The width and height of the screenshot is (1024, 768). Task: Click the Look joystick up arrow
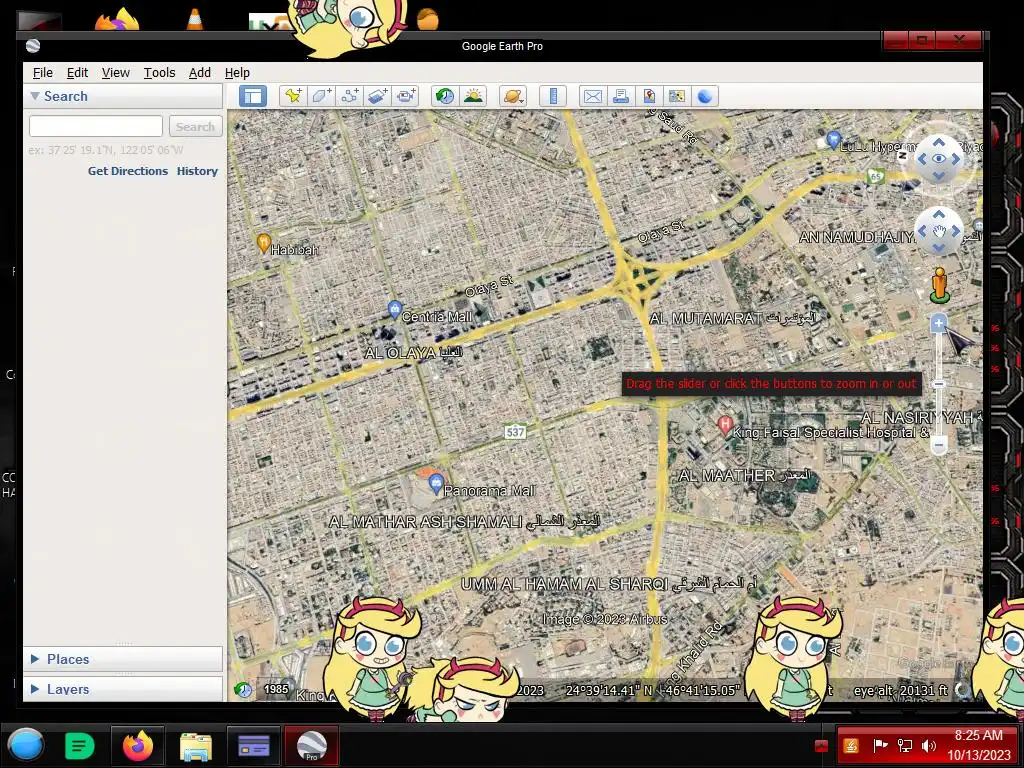938,142
